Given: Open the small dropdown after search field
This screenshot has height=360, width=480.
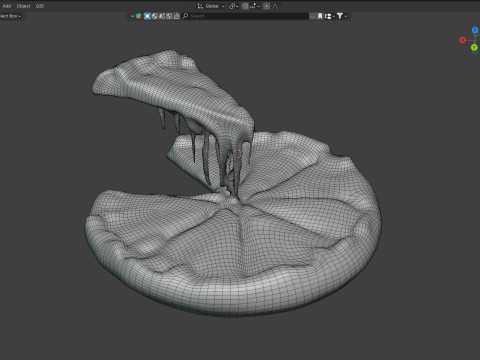Looking at the screenshot, I should pyautogui.click(x=312, y=16).
